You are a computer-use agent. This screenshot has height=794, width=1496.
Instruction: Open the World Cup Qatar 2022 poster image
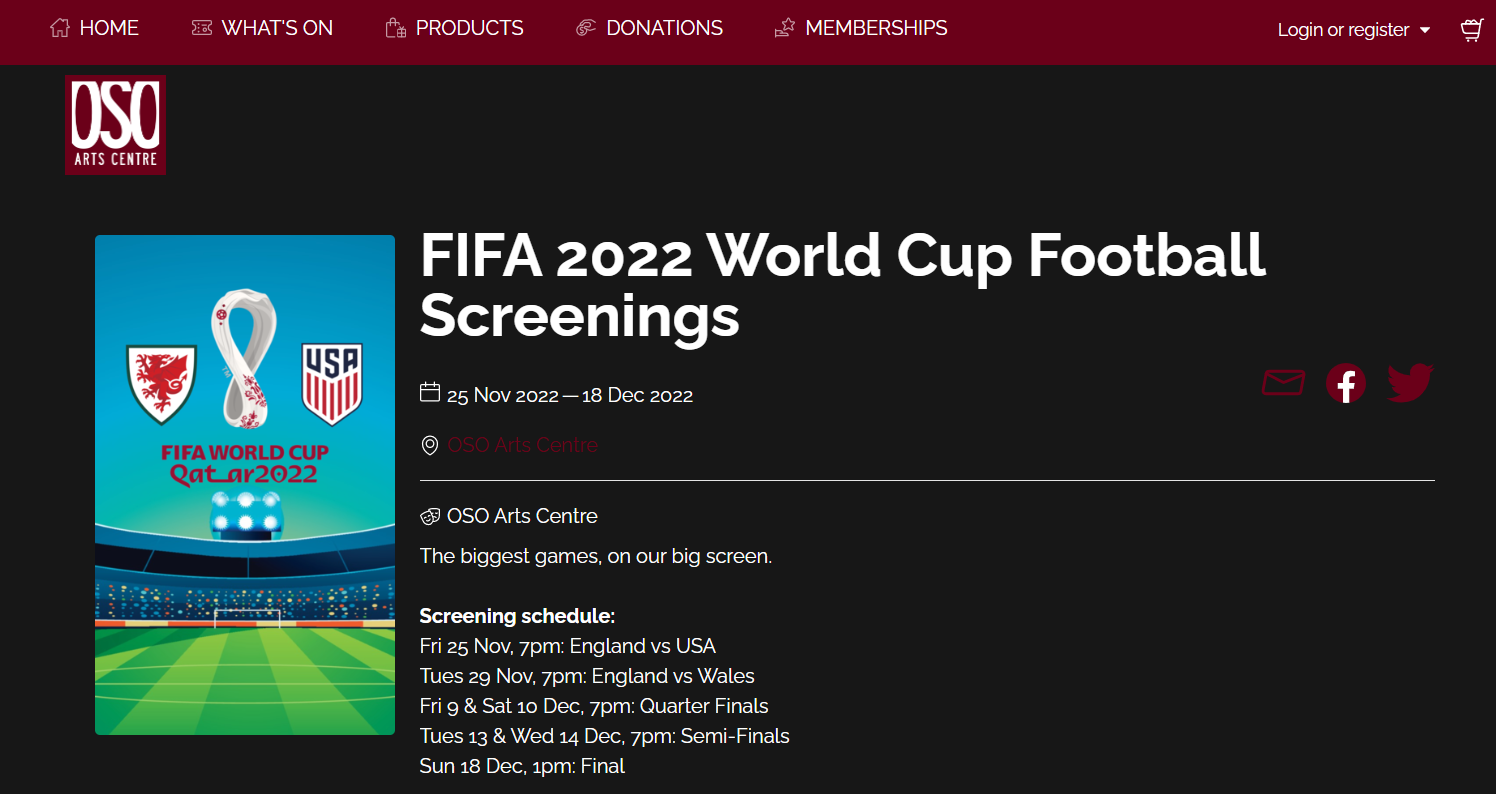(245, 485)
